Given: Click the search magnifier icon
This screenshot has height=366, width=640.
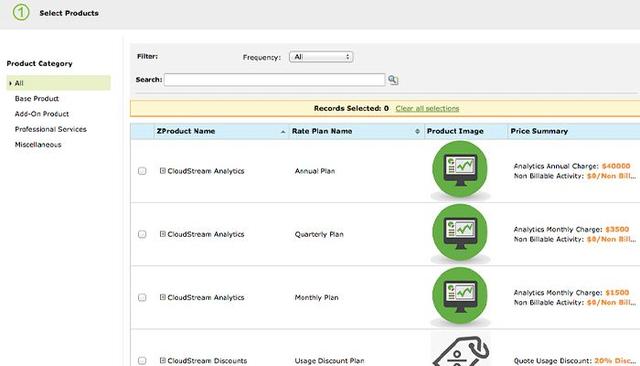Looking at the screenshot, I should click(x=393, y=80).
